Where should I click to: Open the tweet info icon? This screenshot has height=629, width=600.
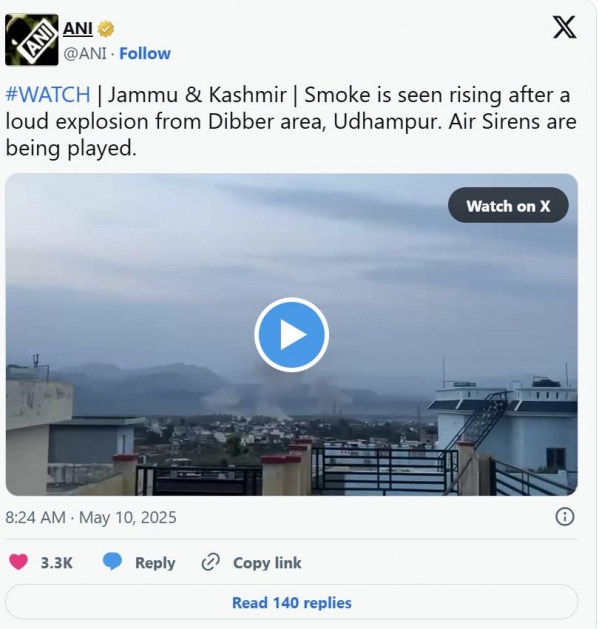[x=565, y=517]
